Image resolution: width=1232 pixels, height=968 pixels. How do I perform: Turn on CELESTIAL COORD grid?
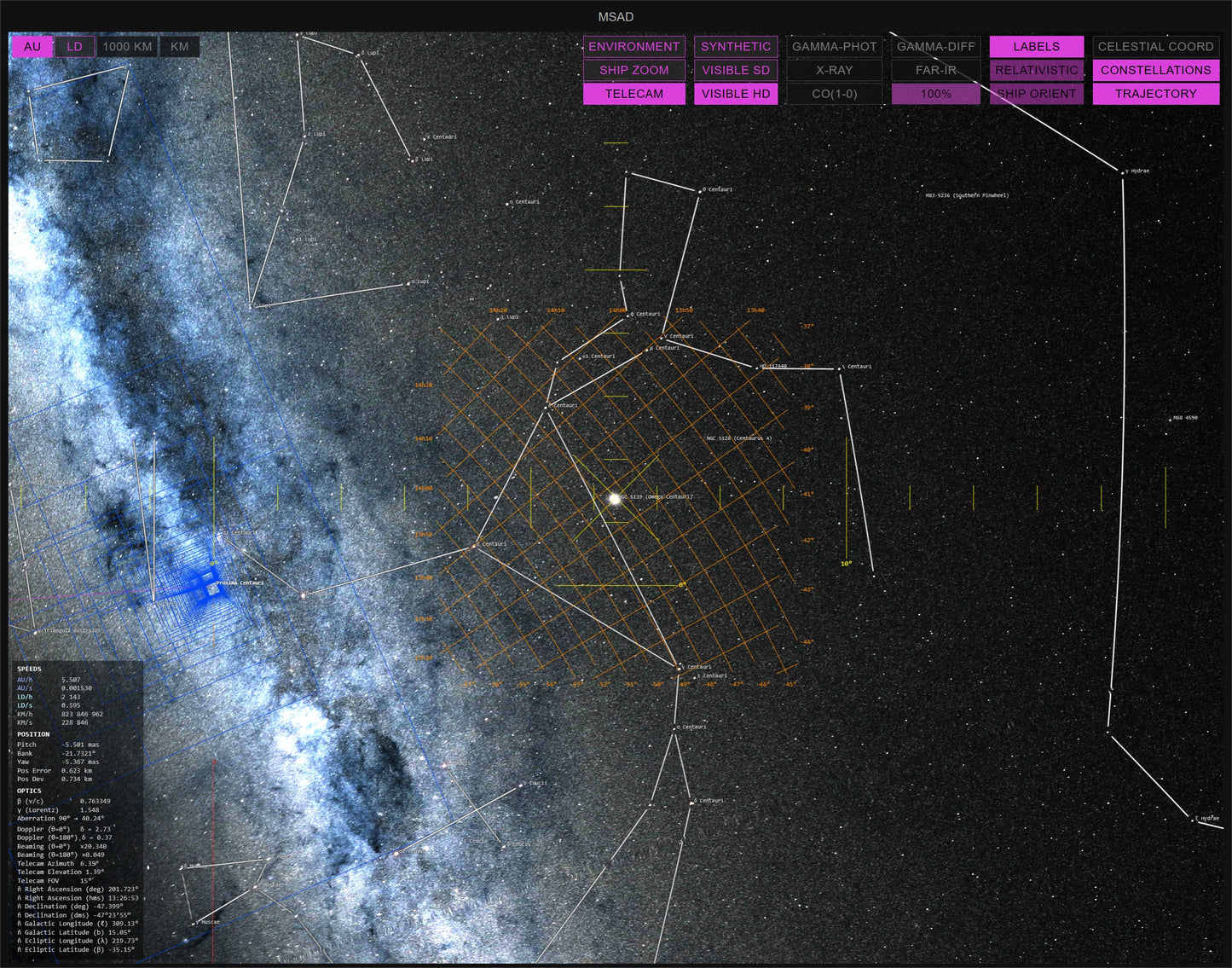[x=1155, y=47]
